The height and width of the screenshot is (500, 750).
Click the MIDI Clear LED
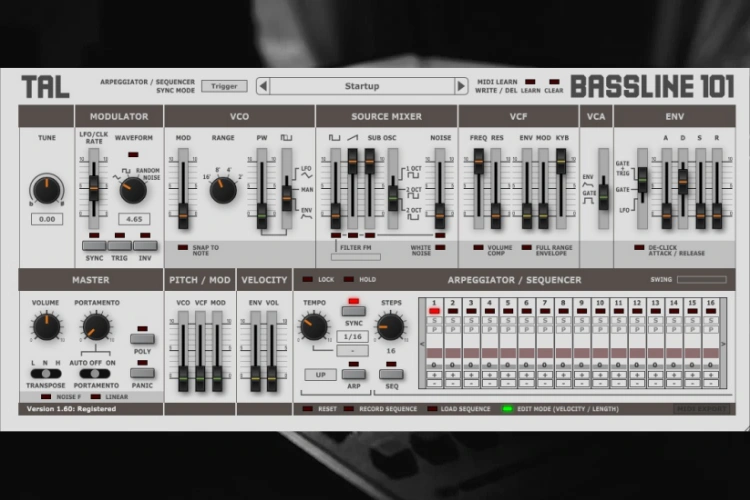[554, 82]
